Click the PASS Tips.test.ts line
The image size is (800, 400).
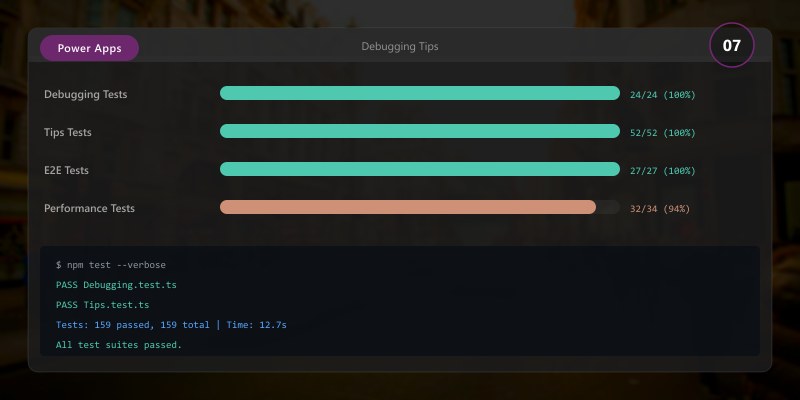pos(103,305)
